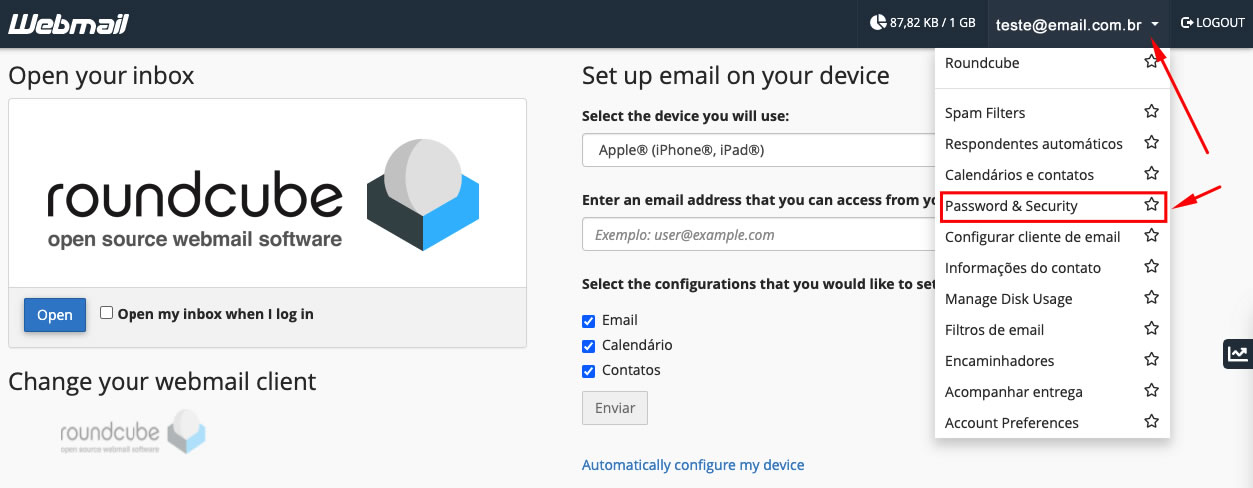Viewport: 1253px width, 488px height.
Task: Click the disk usage pie chart icon
Action: point(878,22)
